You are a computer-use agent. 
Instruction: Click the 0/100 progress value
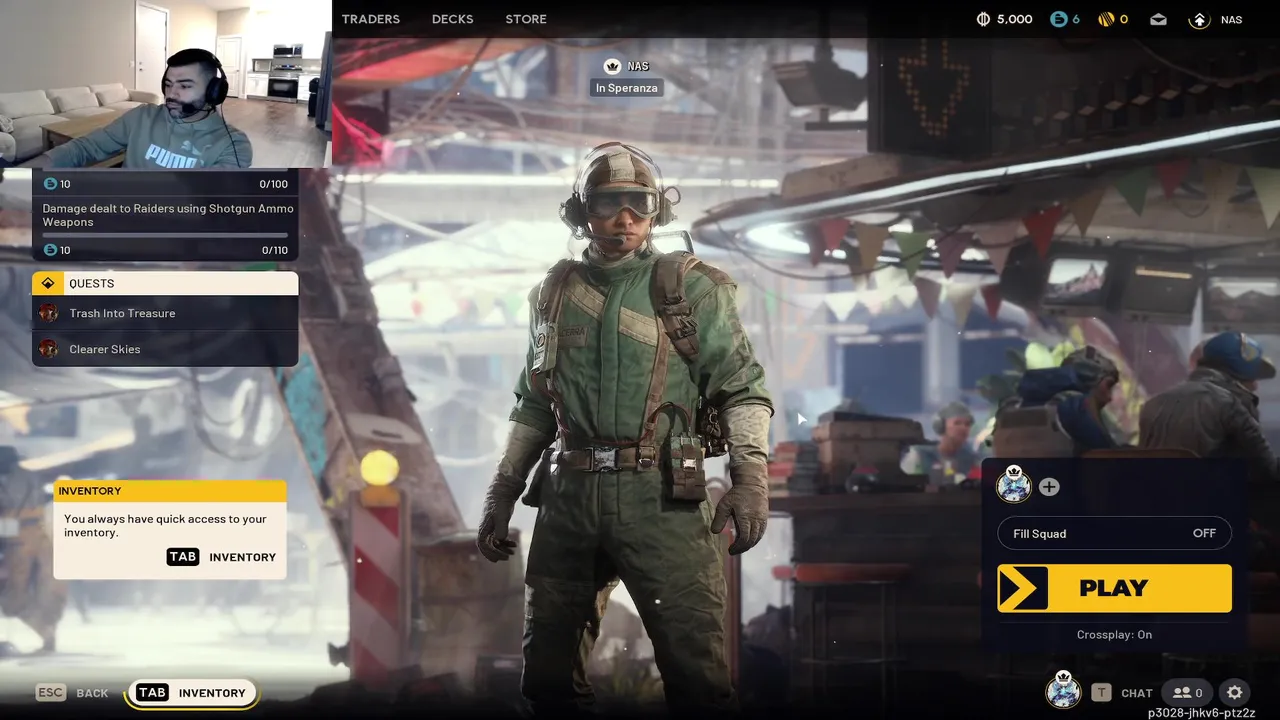click(274, 184)
